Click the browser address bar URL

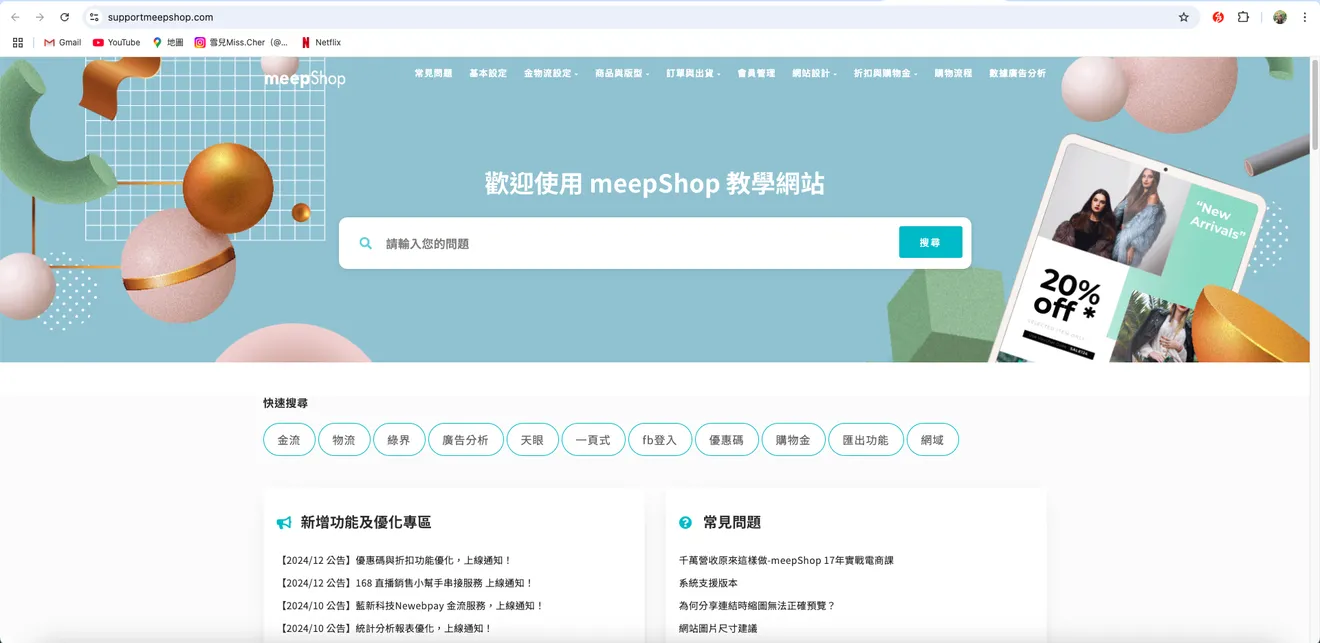(160, 17)
